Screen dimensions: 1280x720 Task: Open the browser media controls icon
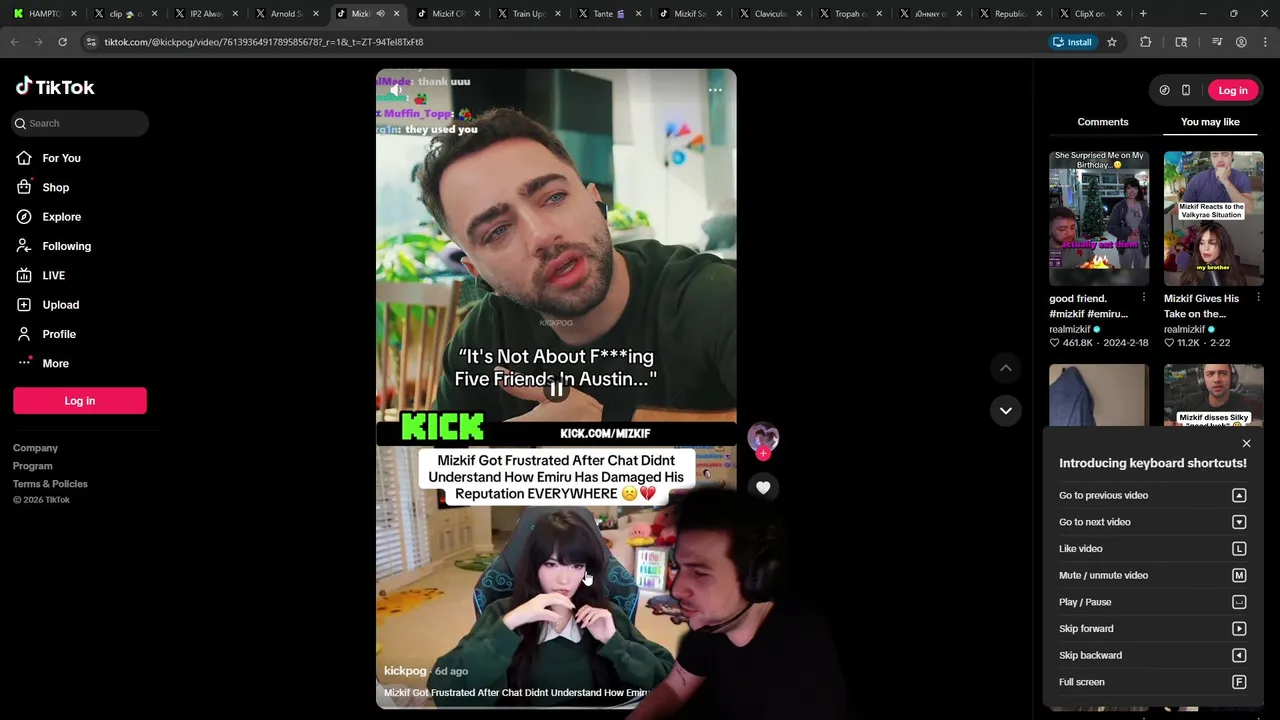(1217, 42)
